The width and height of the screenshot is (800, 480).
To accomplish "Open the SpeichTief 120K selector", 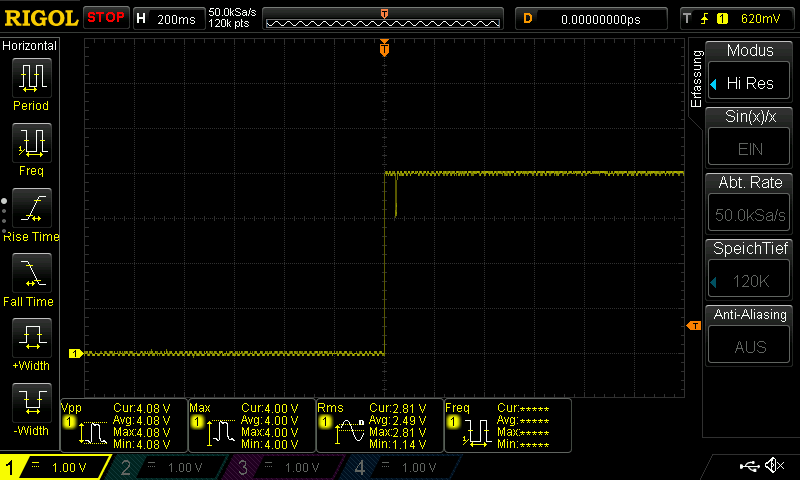I will (x=749, y=280).
